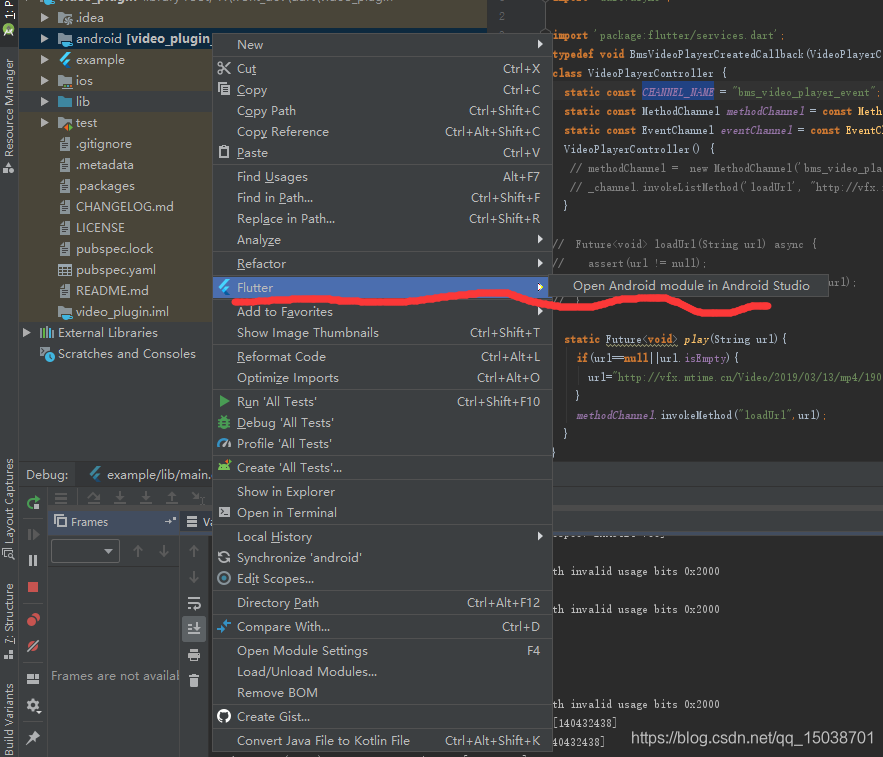
Task: Click Synchronize 'android' refresh icon
Action: [x=224, y=558]
